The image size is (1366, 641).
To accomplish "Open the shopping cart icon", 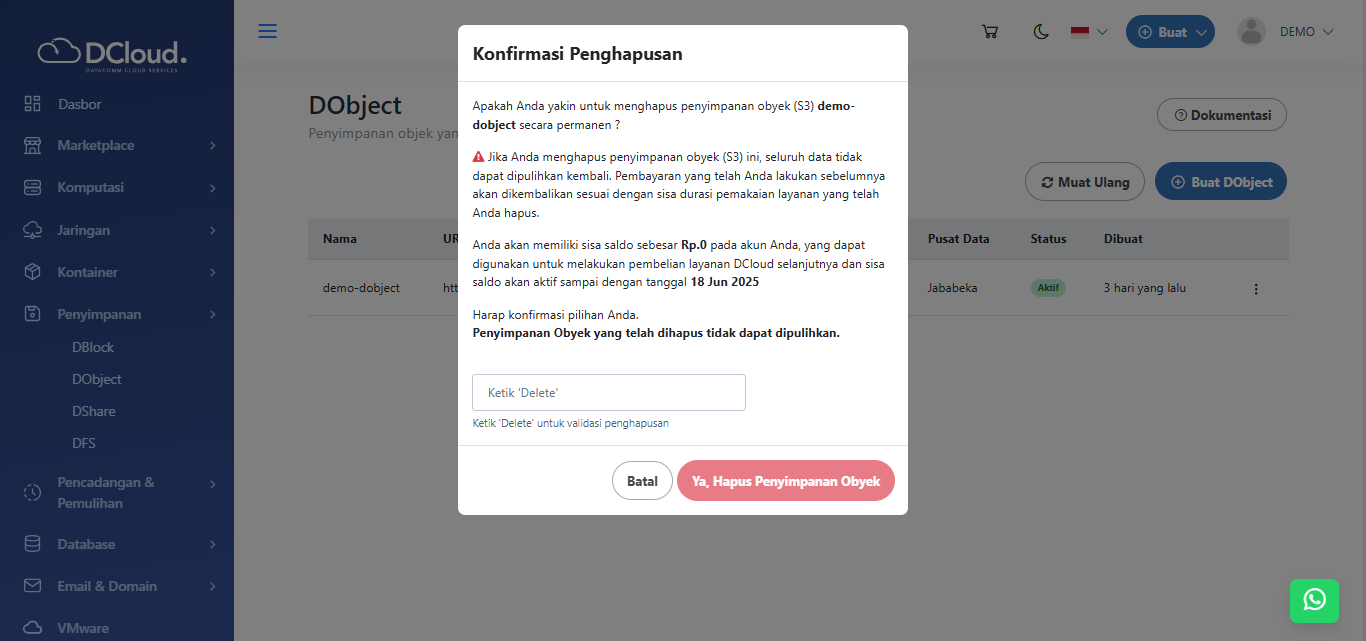I will 990,32.
